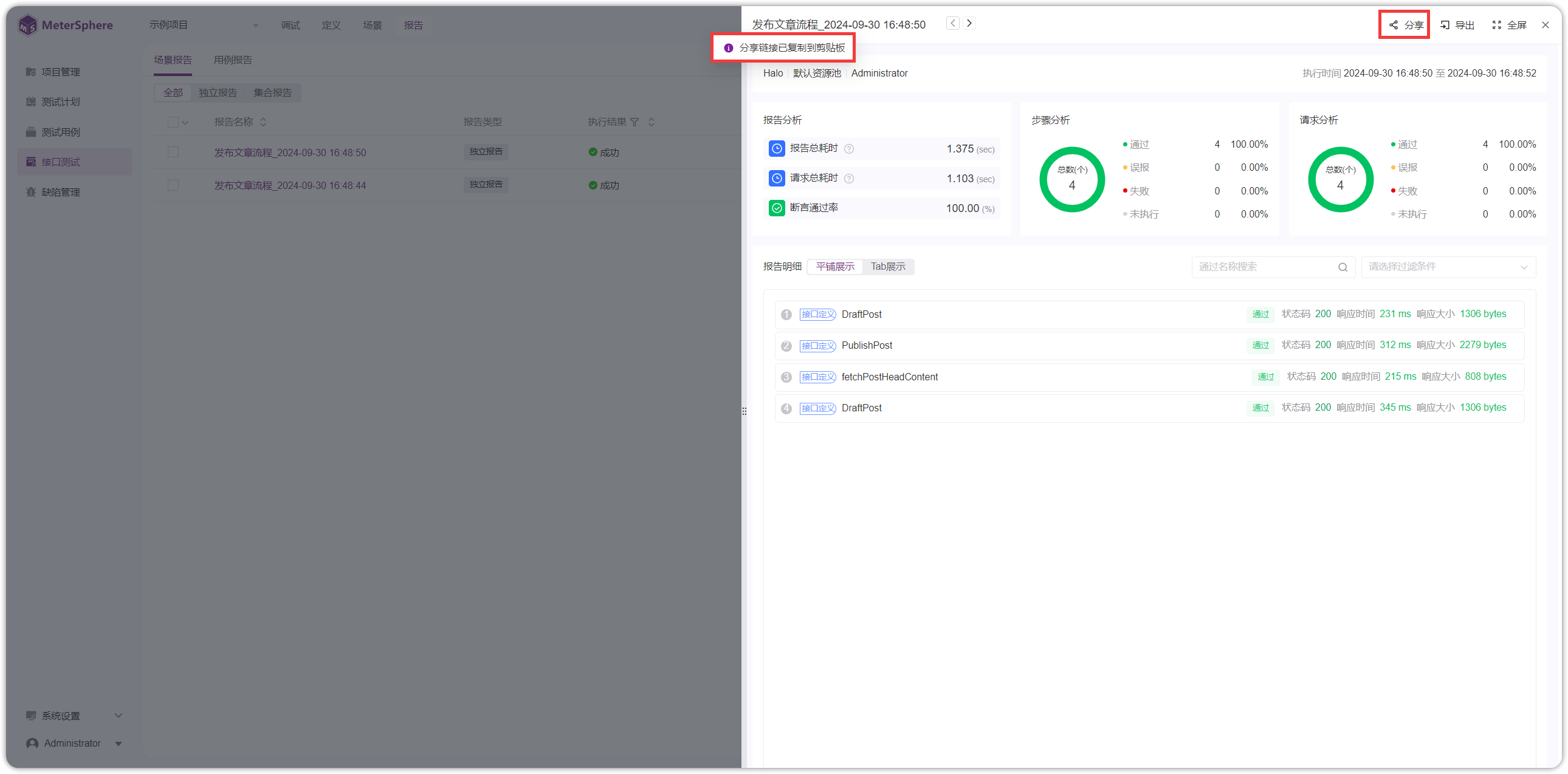The width and height of the screenshot is (1568, 774).
Task: Switch to 用例报告 tab
Action: tap(233, 60)
